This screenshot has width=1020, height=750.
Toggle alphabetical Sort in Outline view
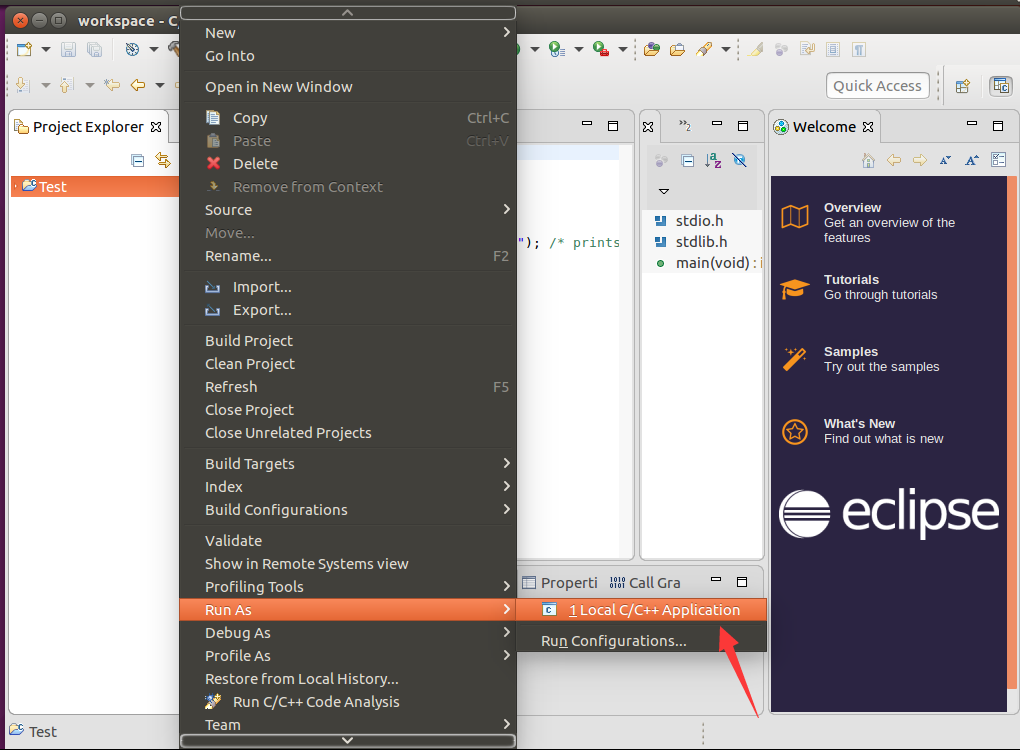click(x=713, y=161)
